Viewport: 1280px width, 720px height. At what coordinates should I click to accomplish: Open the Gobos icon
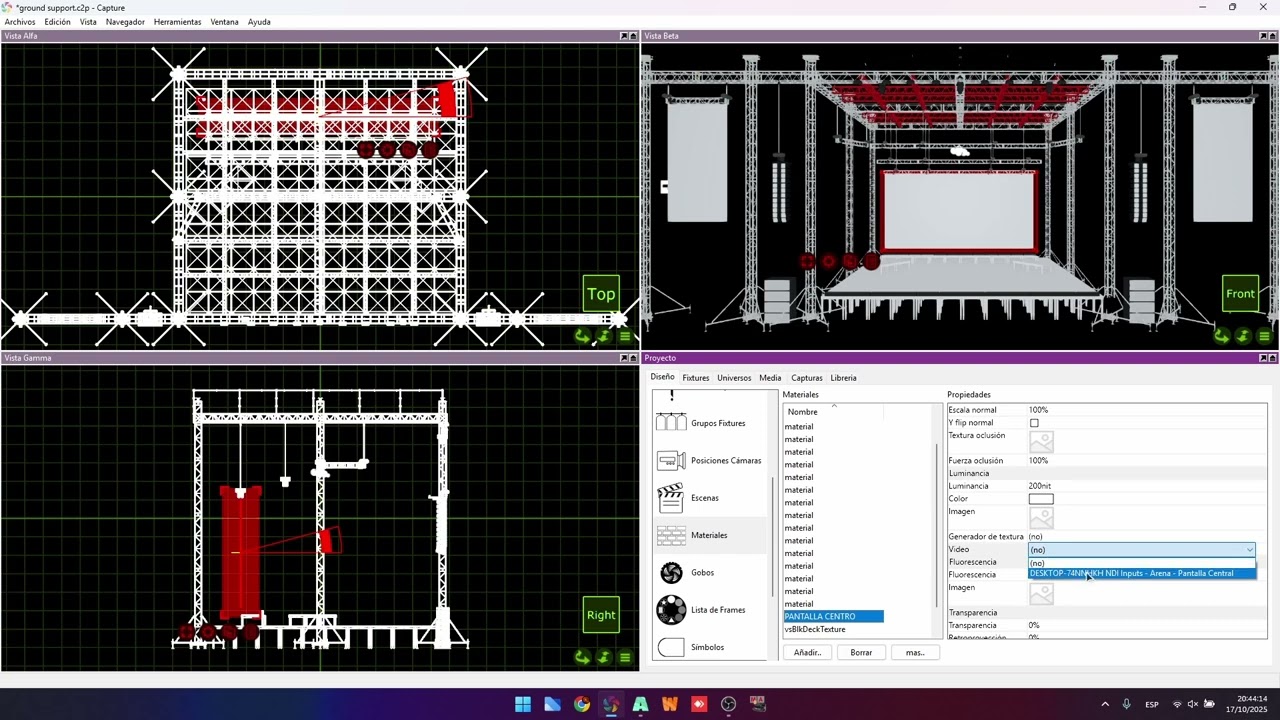click(x=671, y=572)
